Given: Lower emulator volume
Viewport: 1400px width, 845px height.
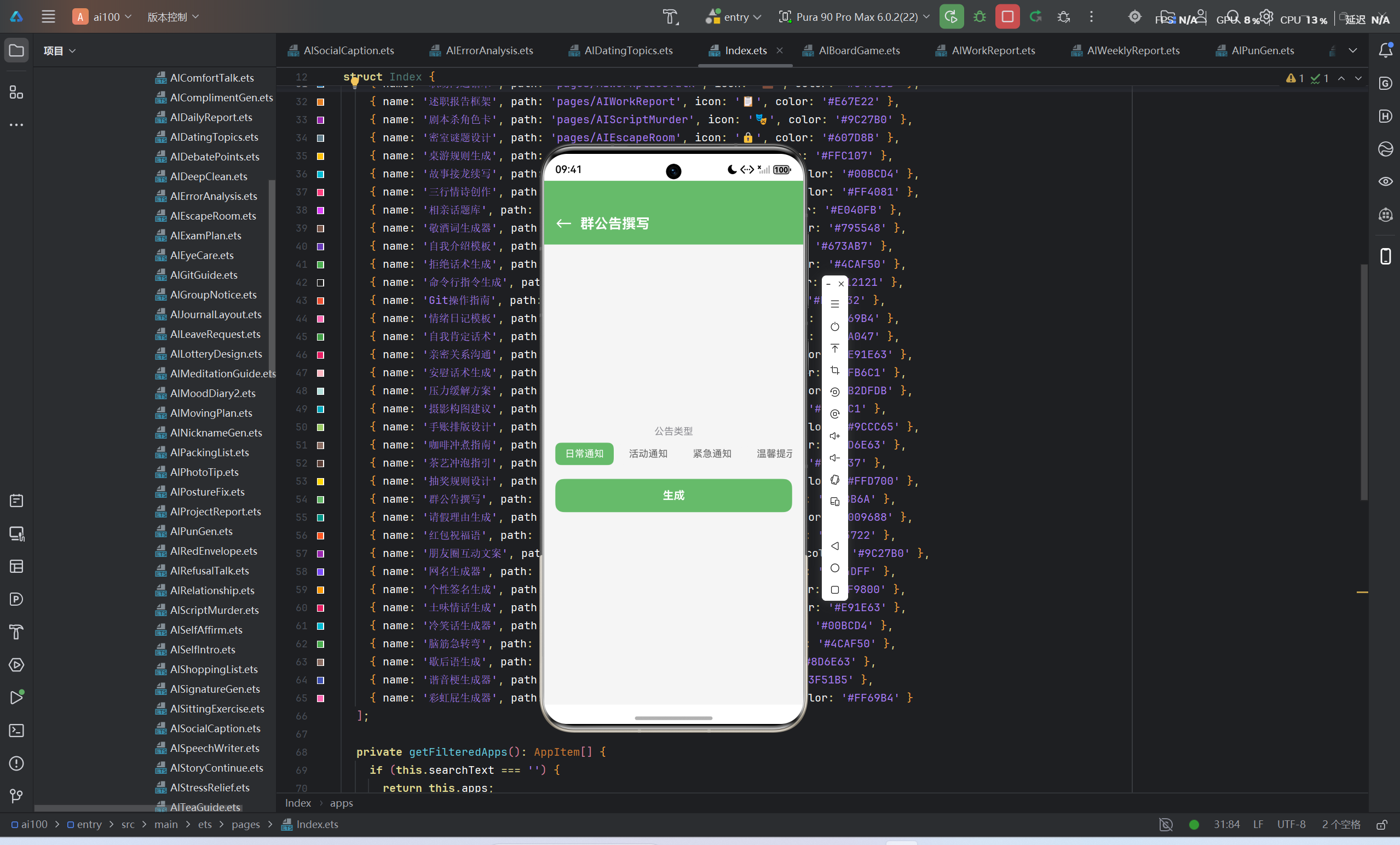Looking at the screenshot, I should tap(834, 457).
